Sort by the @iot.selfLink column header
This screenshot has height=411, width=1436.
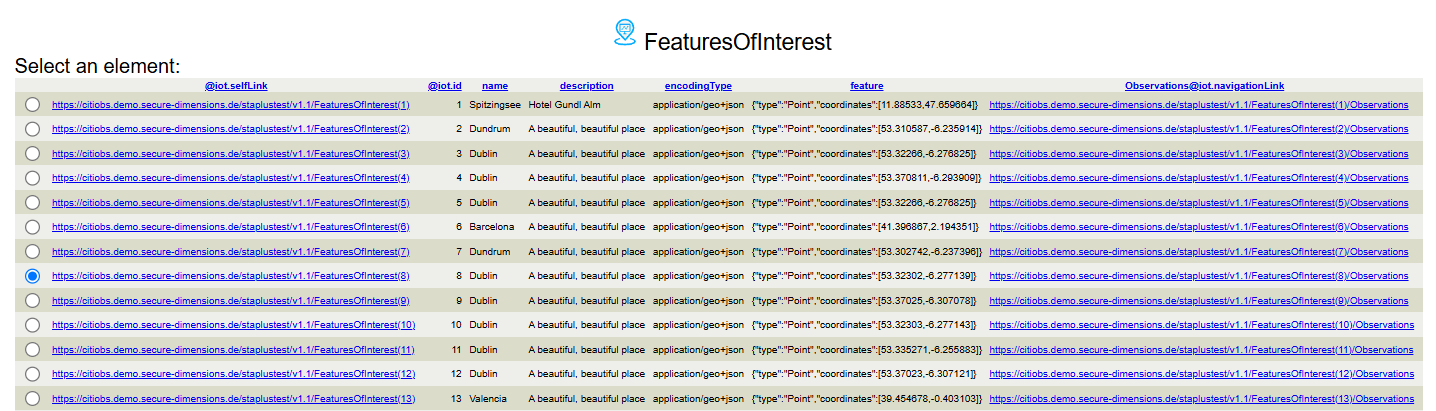(x=236, y=86)
